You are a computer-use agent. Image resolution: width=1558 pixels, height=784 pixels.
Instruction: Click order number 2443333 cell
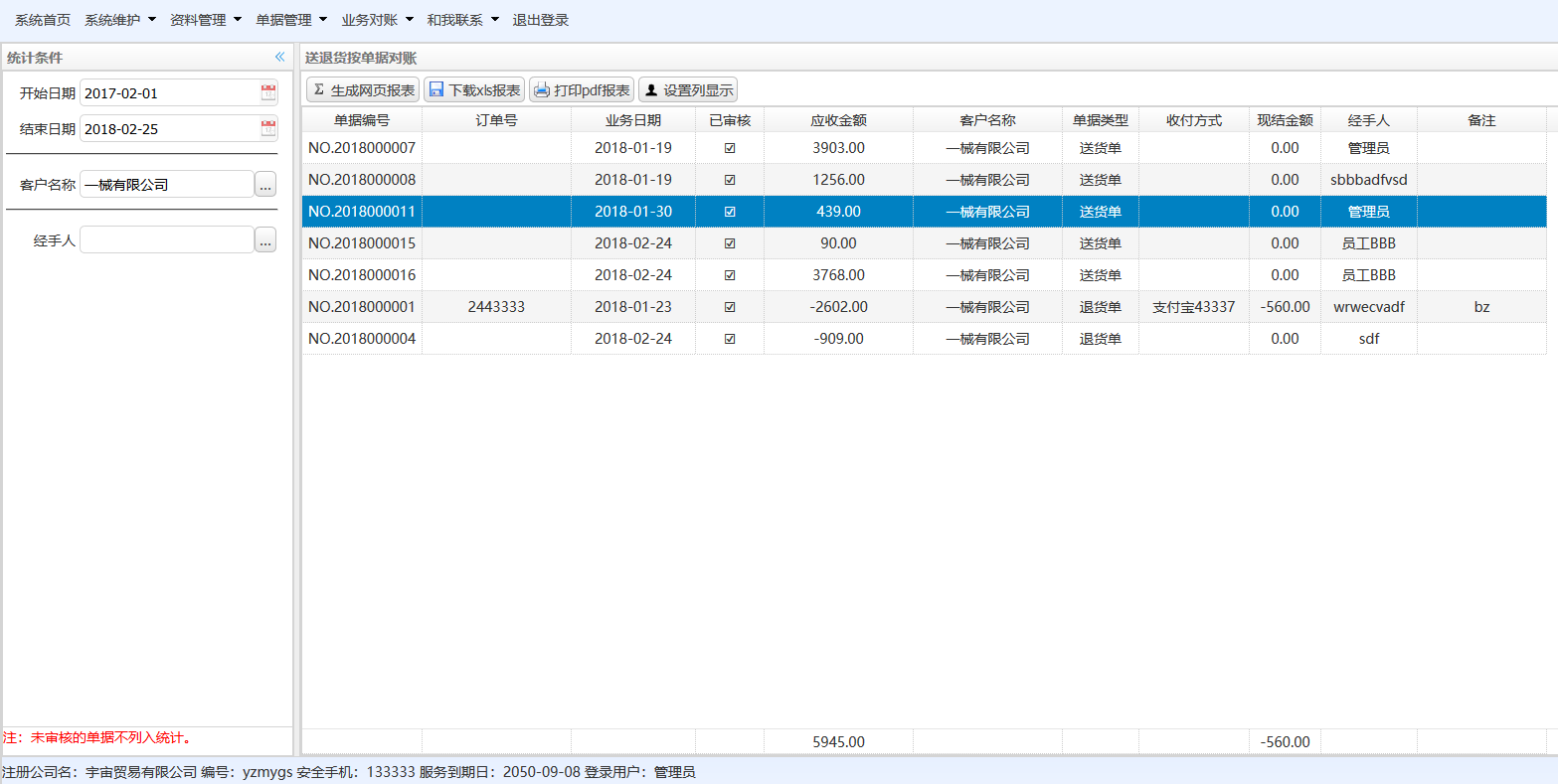click(x=496, y=307)
